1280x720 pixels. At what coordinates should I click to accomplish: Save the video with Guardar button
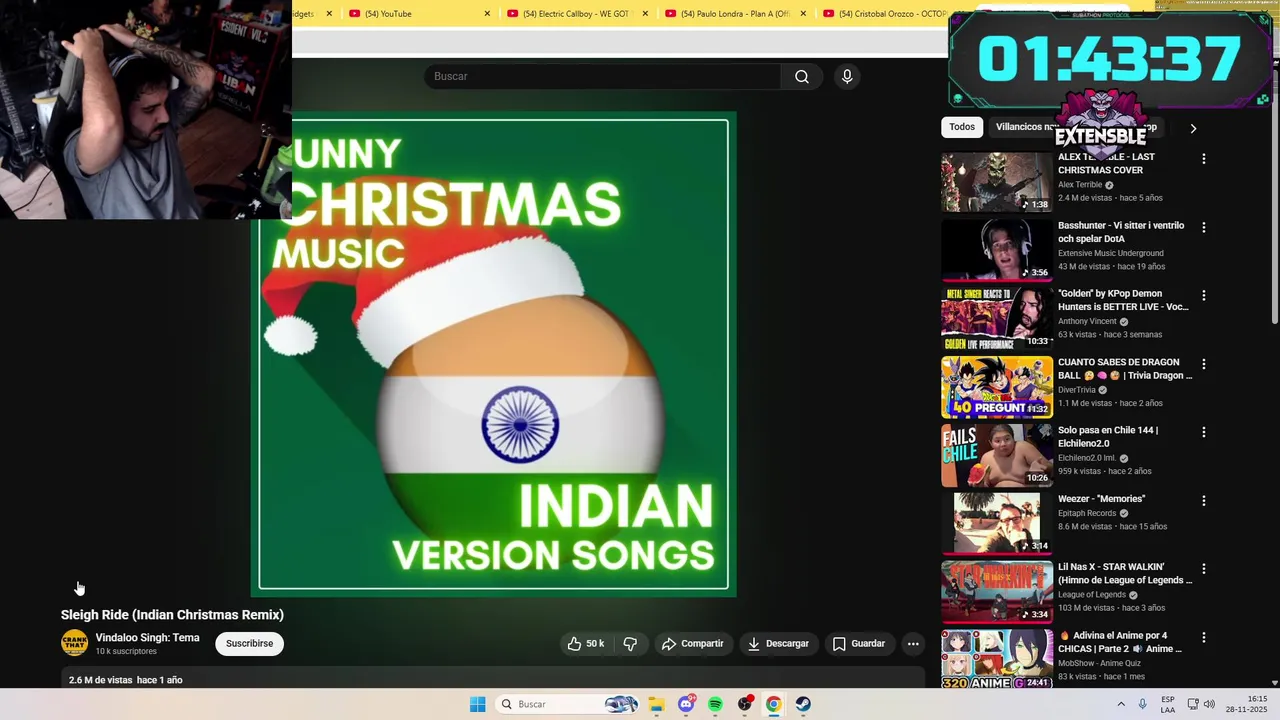tap(859, 644)
